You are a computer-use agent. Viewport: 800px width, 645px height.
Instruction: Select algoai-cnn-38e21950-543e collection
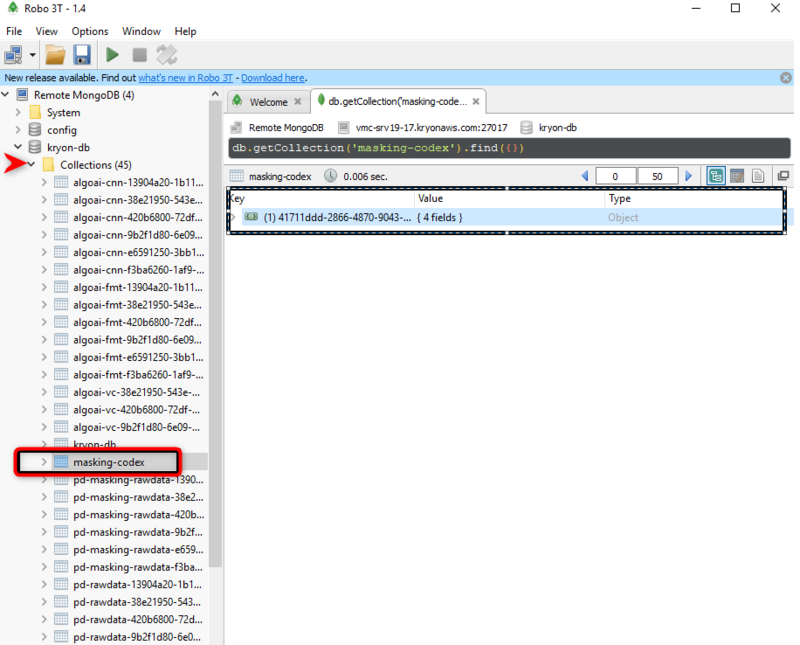[138, 200]
